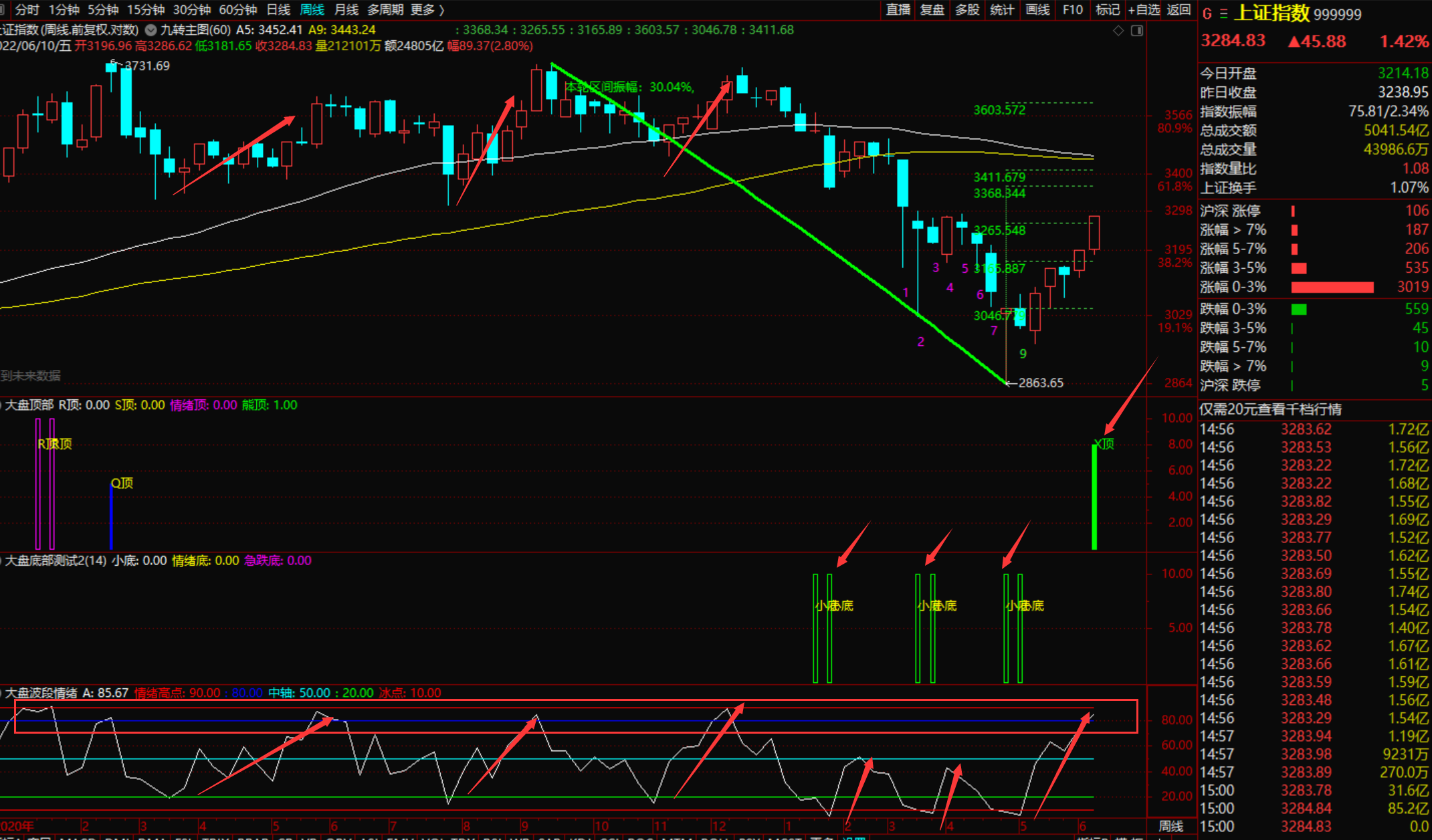Select the 5分钟 period tab

pos(103,10)
